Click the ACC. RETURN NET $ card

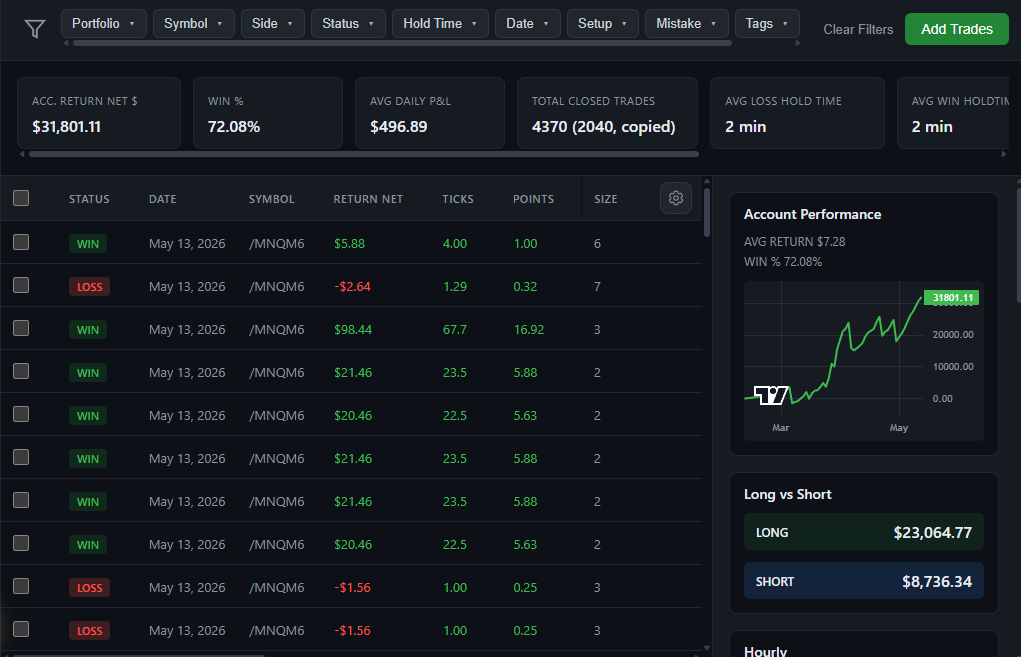99,113
